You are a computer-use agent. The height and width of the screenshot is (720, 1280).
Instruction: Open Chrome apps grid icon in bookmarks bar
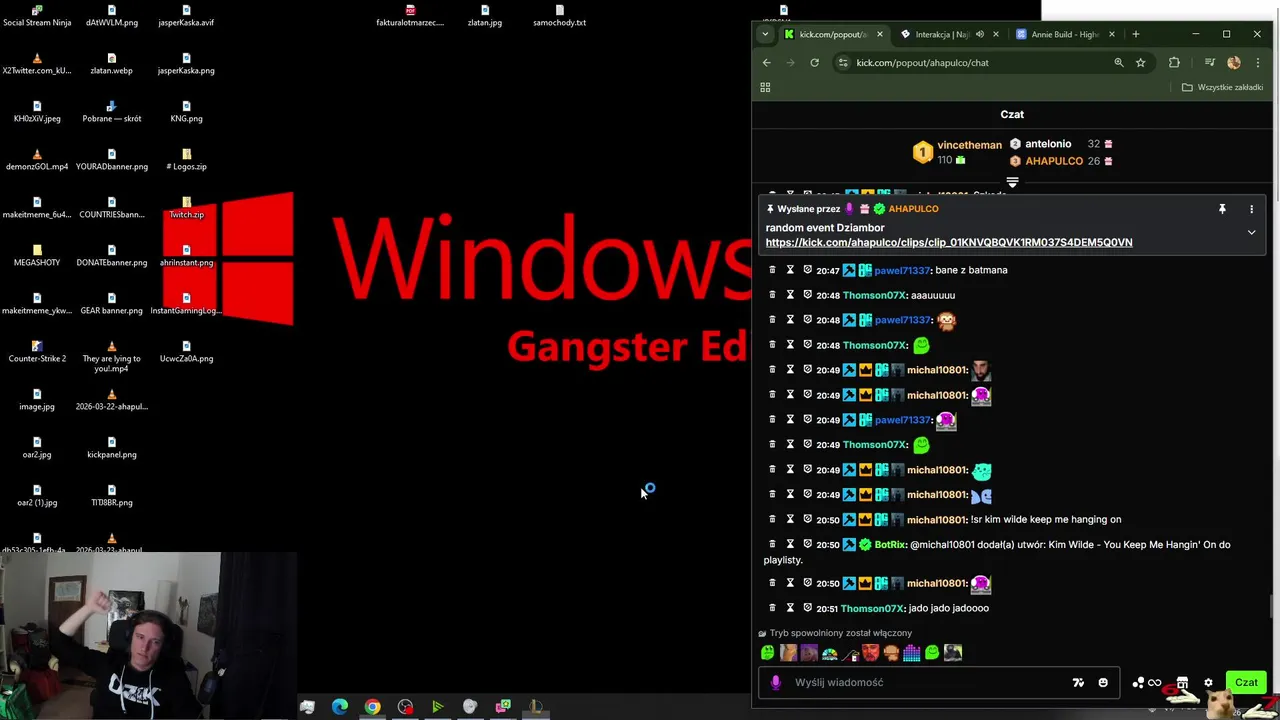tap(765, 87)
